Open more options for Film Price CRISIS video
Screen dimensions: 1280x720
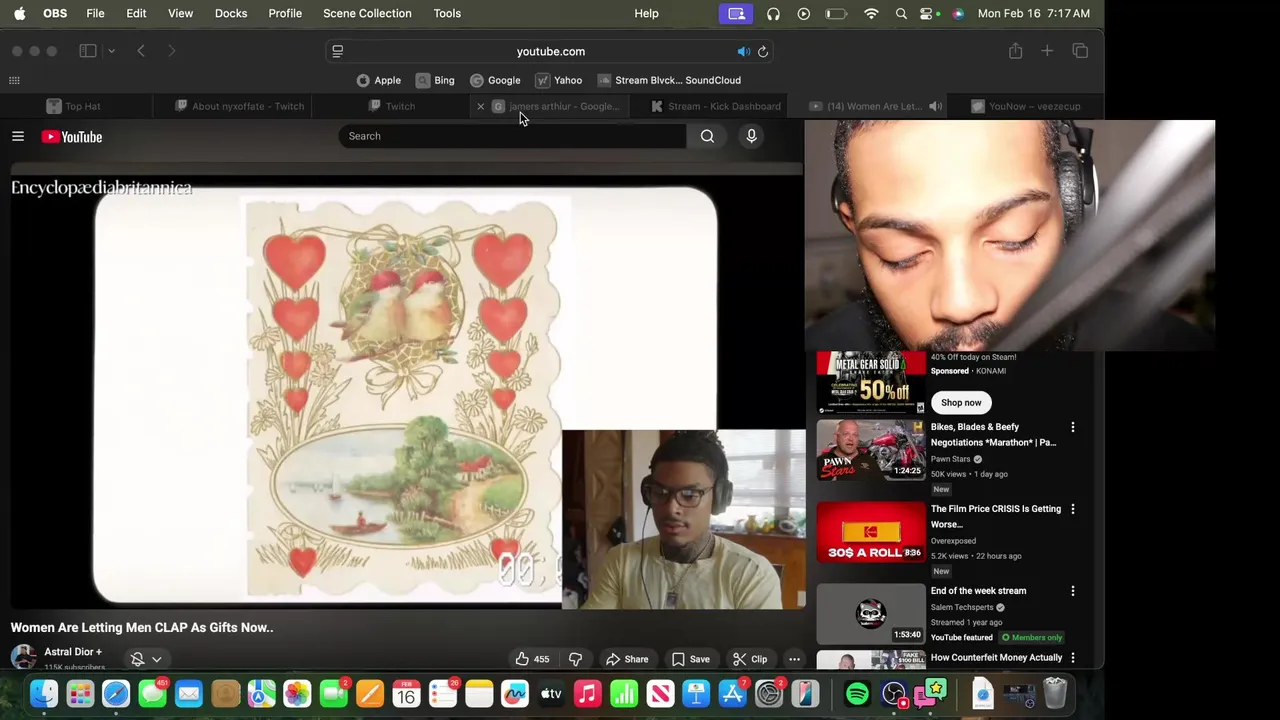1073,509
